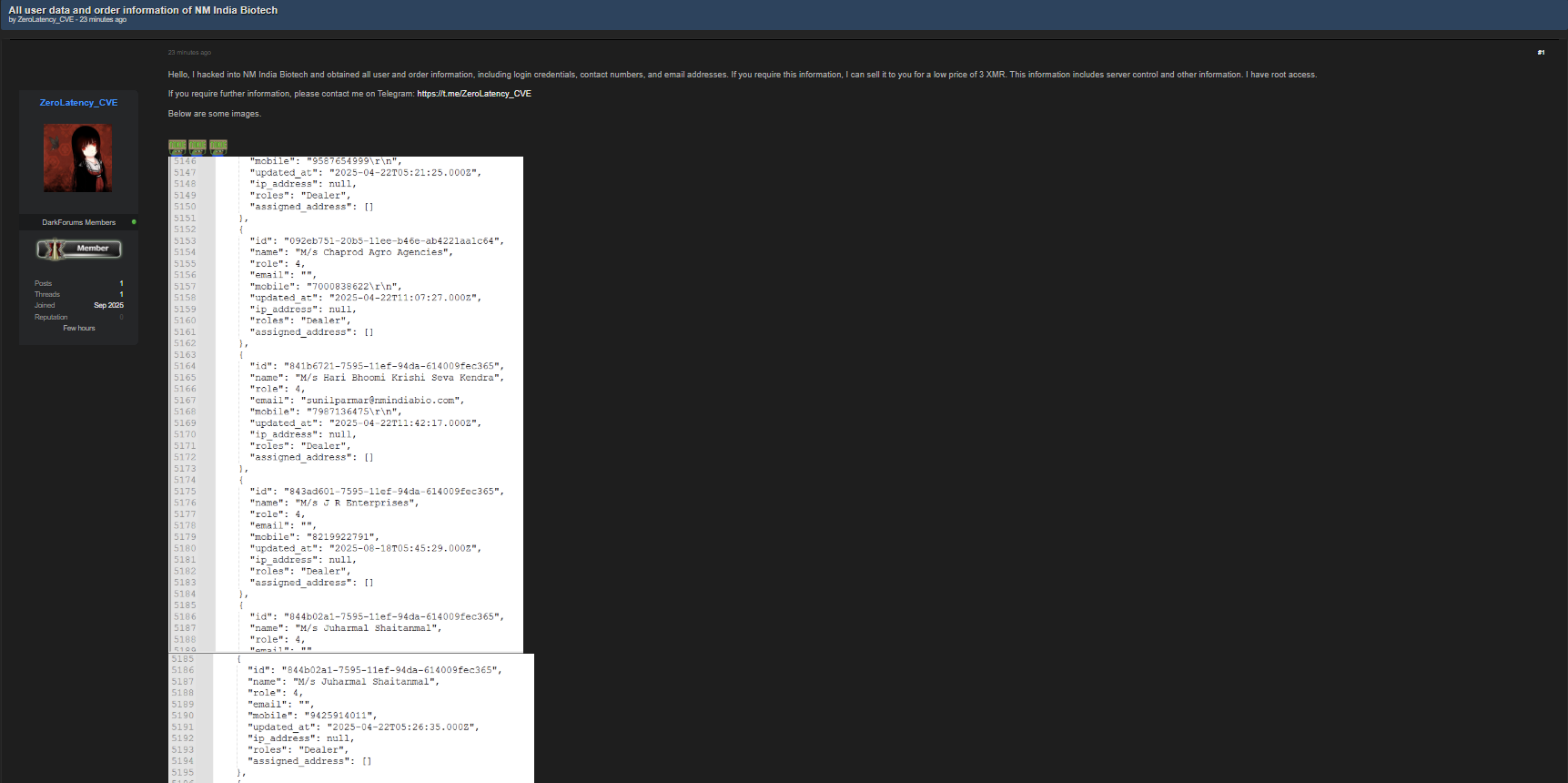Click the 'Few hours' text in the profile
The image size is (1568, 783).
[x=79, y=328]
